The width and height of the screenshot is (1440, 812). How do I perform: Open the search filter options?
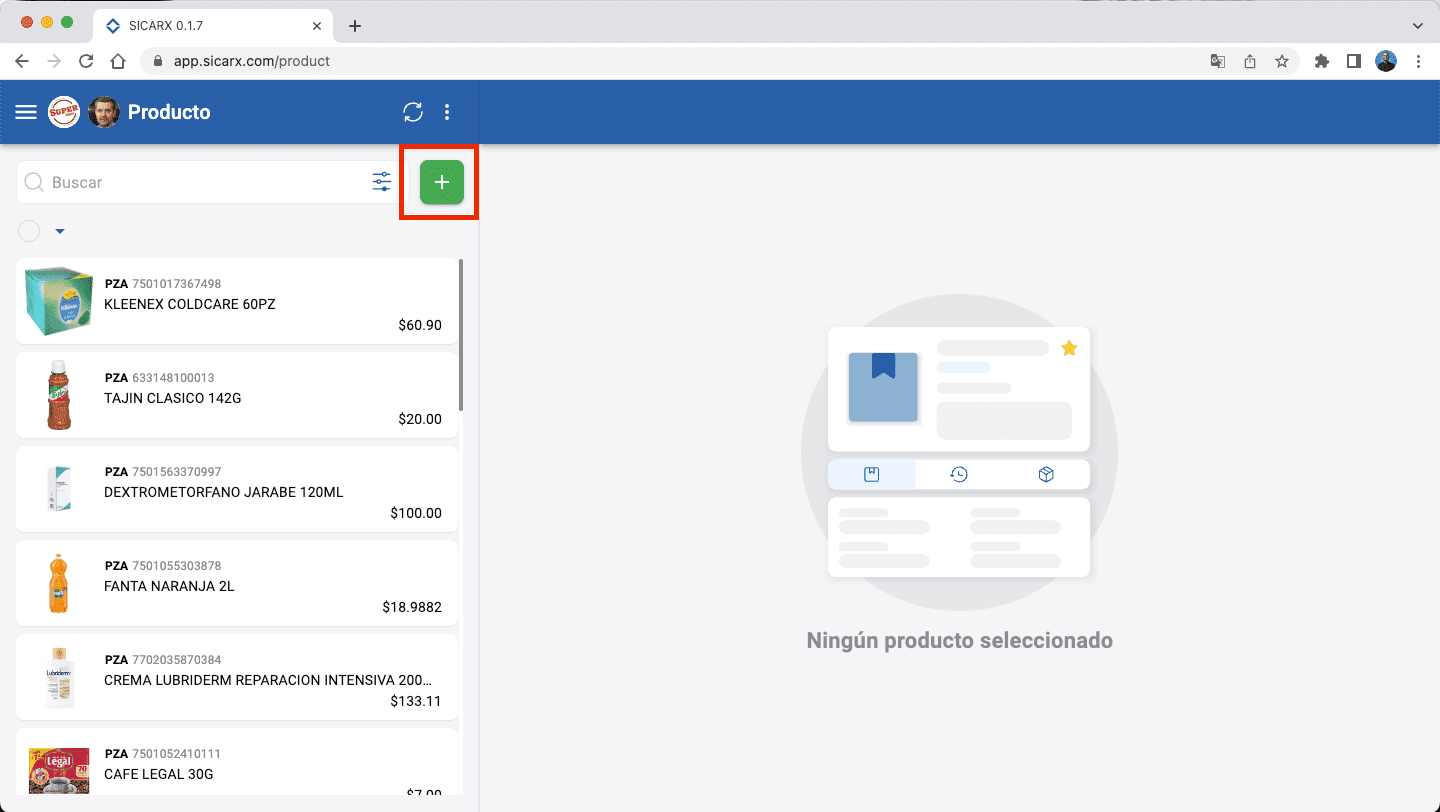tap(381, 182)
